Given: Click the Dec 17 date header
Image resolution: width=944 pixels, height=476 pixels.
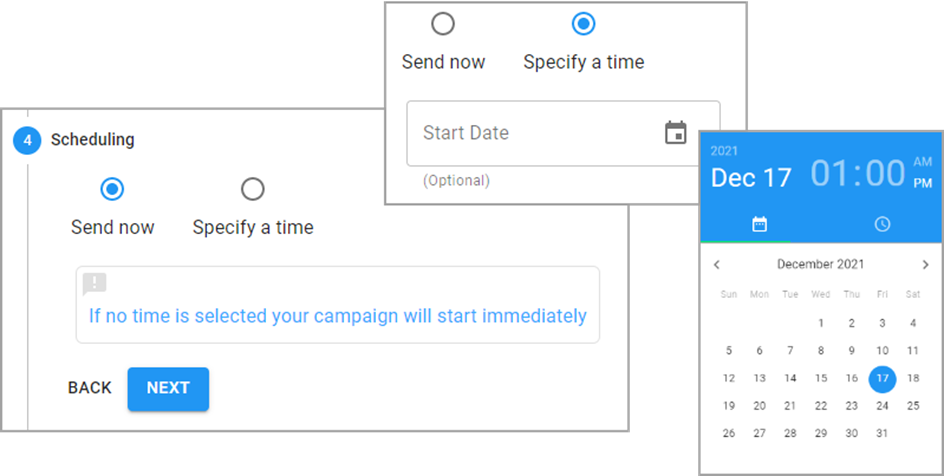Looking at the screenshot, I should (x=751, y=178).
